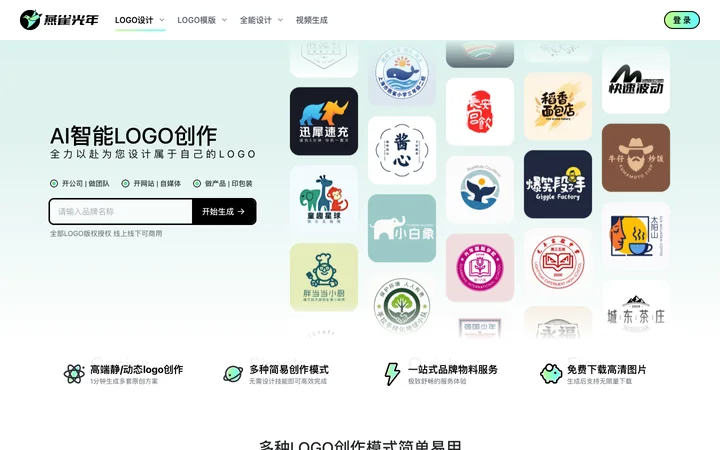The image size is (720, 450).
Task: Open the 太阳山 coffee logo thumbnail
Action: 636,236
